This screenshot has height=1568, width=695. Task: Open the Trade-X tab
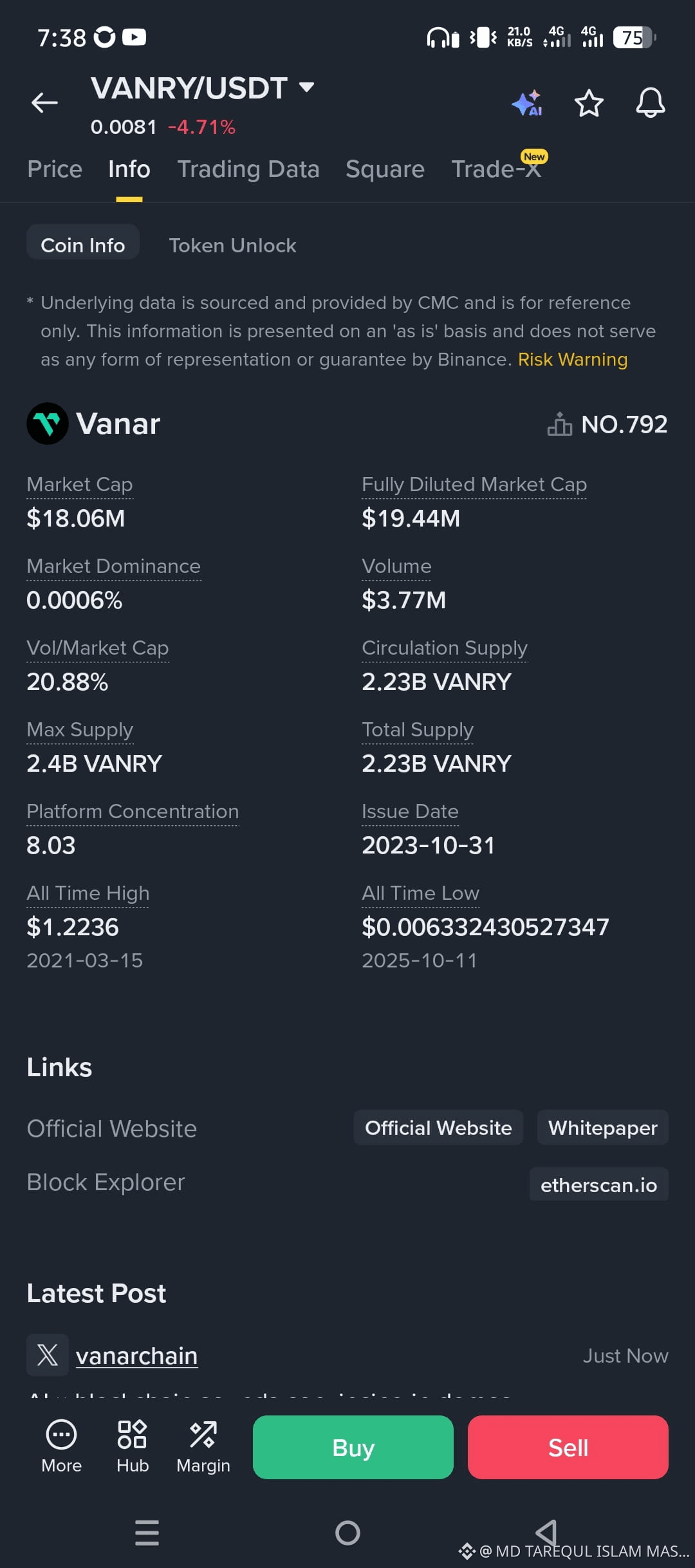click(x=496, y=169)
